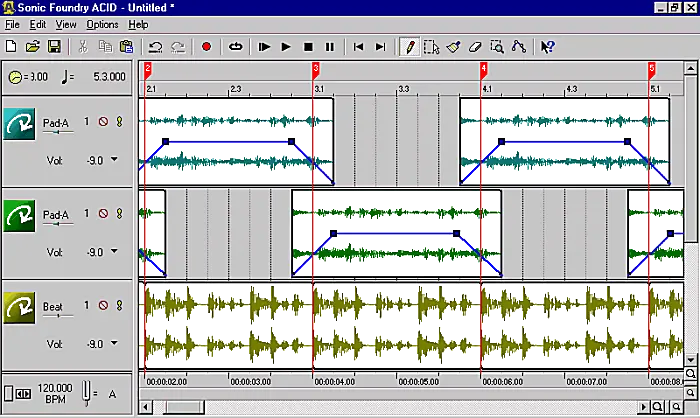Click the second Pad-A track icon
This screenshot has width=700, height=418.
click(19, 216)
